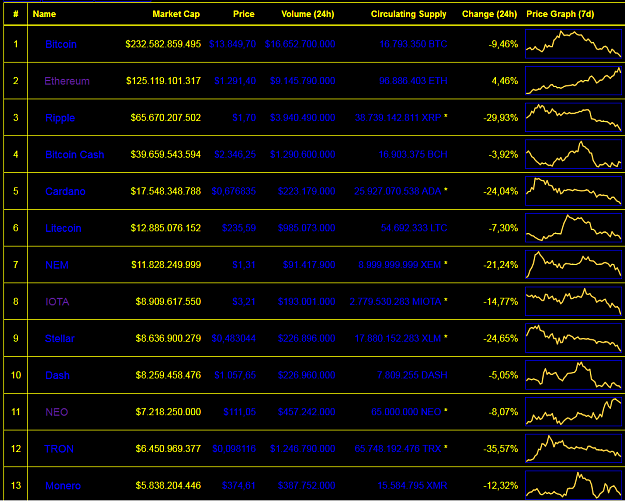Sort by Volume (24h) column header
The width and height of the screenshot is (625, 501).
tap(308, 14)
